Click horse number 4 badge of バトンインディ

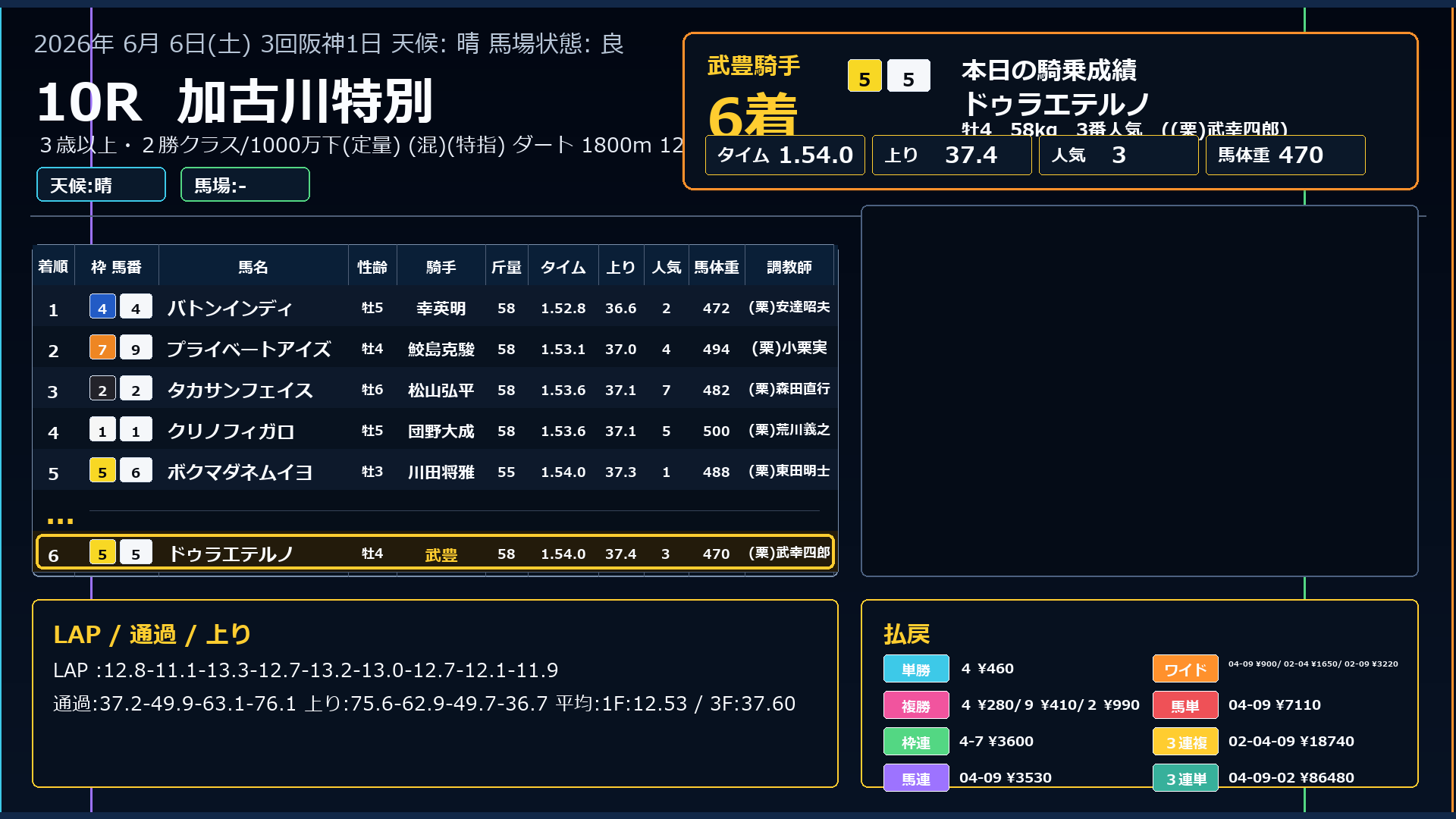(136, 306)
